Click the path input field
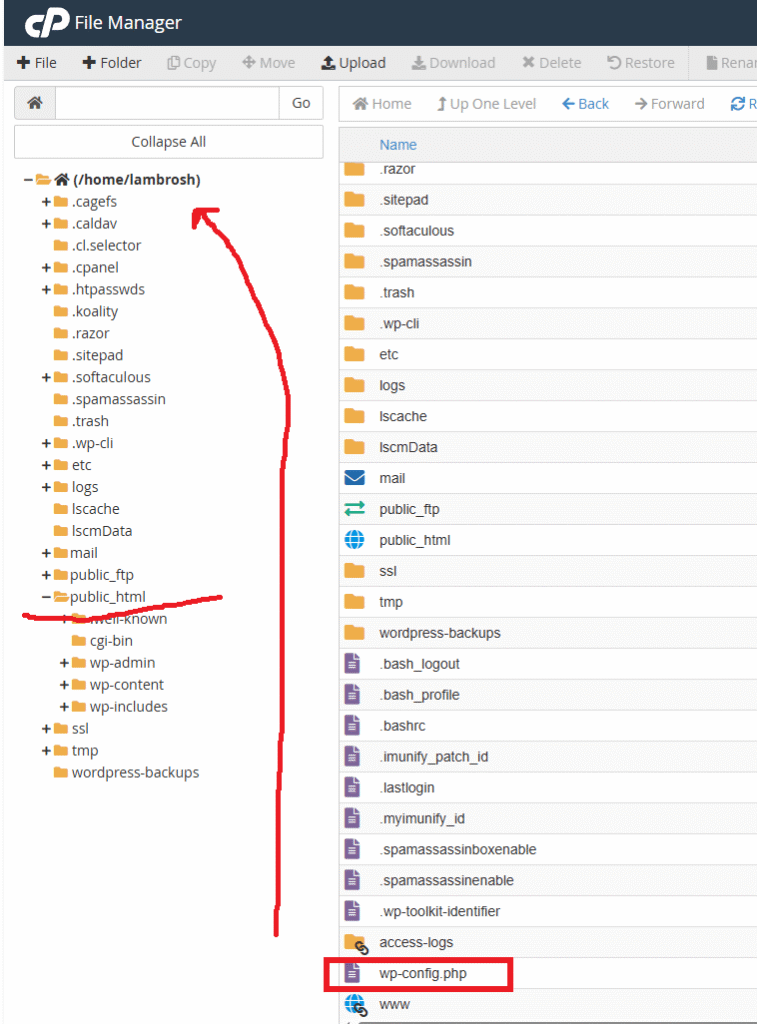The width and height of the screenshot is (757, 1024). pos(166,103)
